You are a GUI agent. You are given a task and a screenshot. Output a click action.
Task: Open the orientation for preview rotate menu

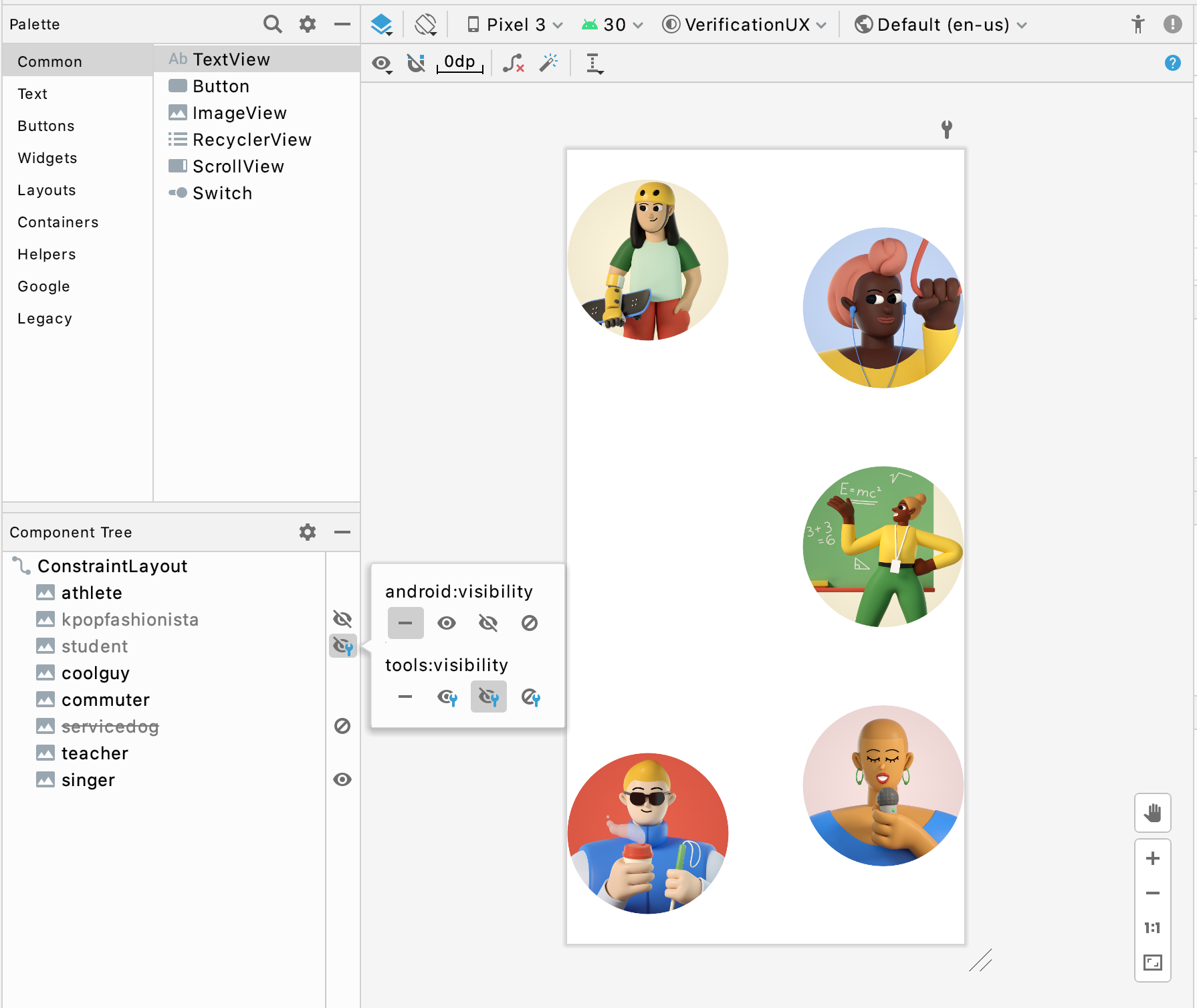(426, 25)
